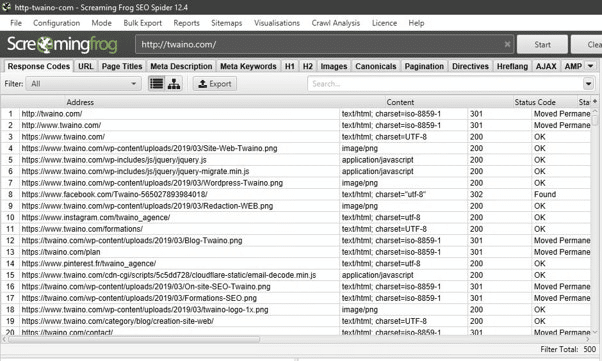
Task: Select the On-site-SEO-Twaino.png row
Action: [296, 286]
